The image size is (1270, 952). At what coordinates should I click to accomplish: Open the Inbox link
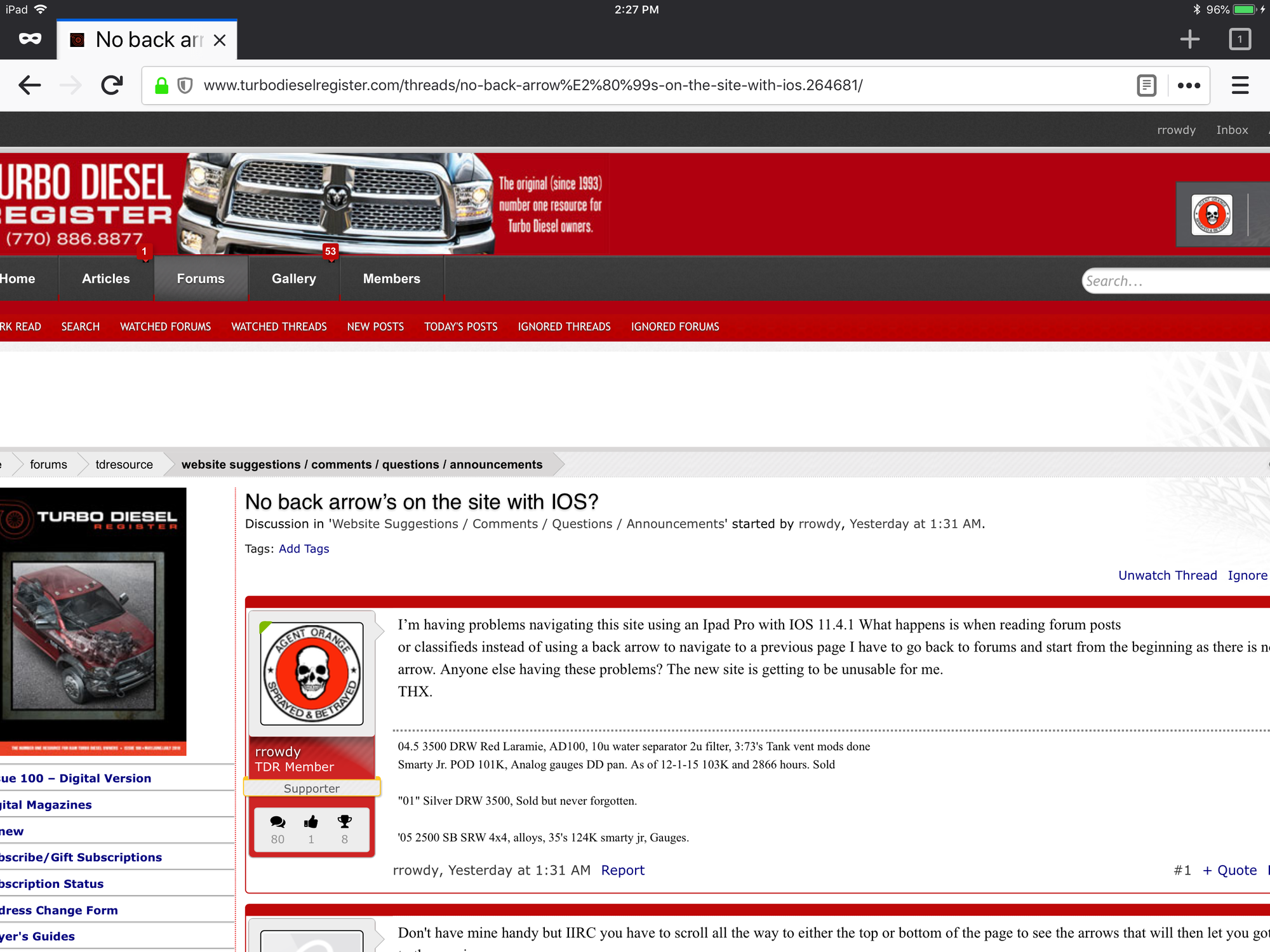click(x=1232, y=130)
